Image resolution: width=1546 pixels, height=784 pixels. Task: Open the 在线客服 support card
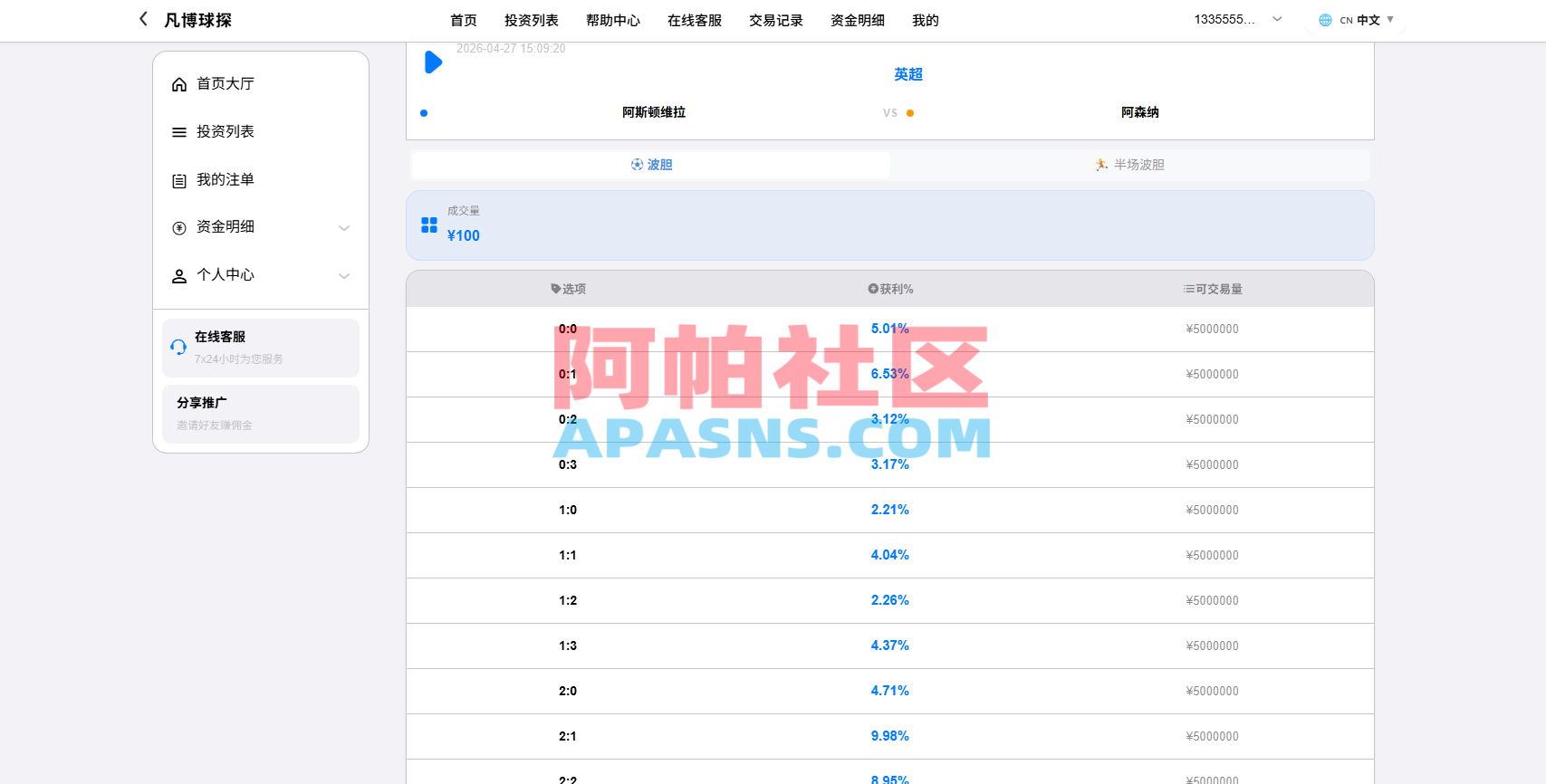click(x=261, y=348)
